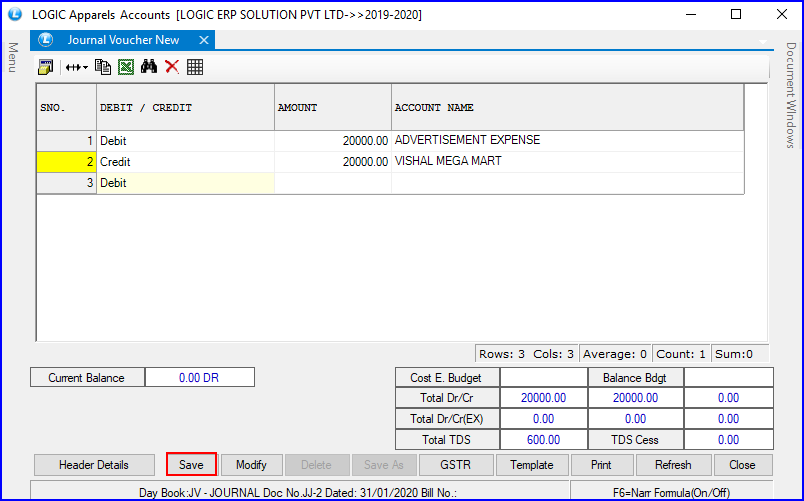The height and width of the screenshot is (501, 804).
Task: Click the SNO. column header
Action: 67,108
